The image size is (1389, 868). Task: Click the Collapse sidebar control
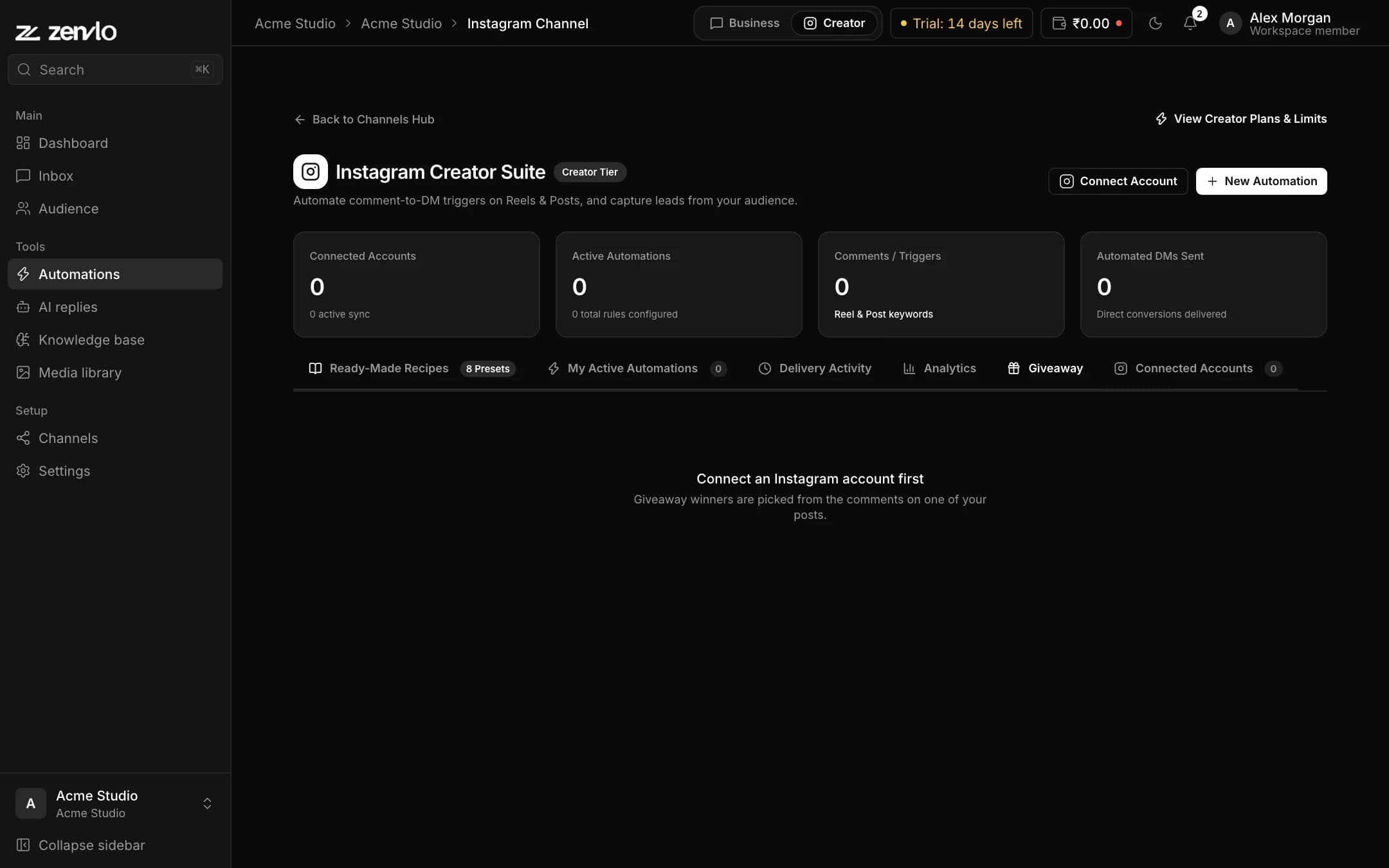(115, 845)
